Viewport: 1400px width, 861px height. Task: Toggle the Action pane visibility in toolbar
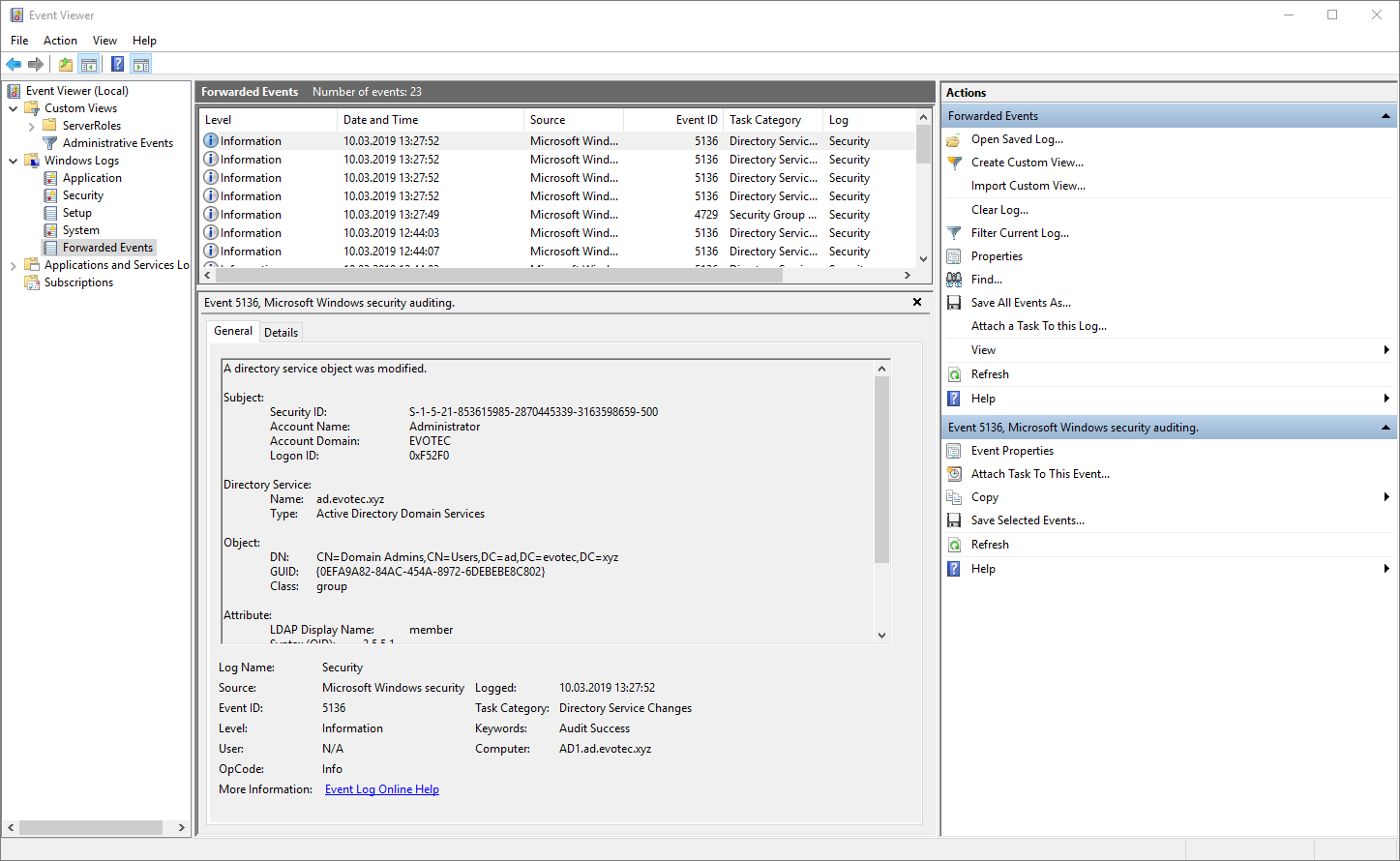tap(141, 64)
